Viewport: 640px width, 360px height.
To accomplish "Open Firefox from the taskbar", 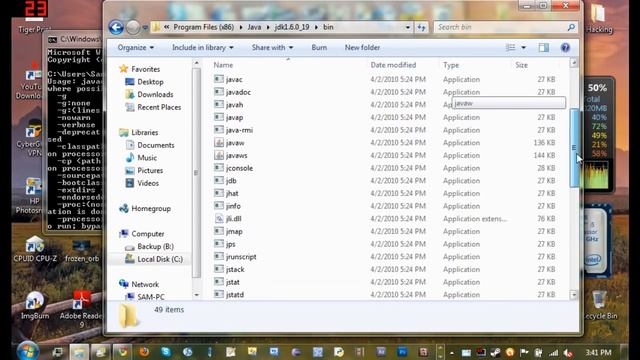I will 144,351.
